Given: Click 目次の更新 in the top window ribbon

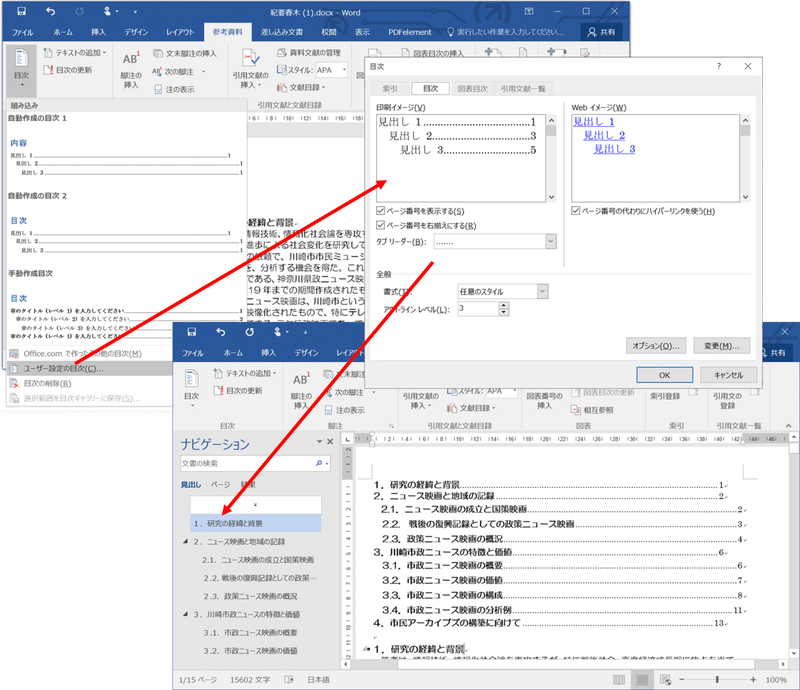Looking at the screenshot, I should 68,70.
